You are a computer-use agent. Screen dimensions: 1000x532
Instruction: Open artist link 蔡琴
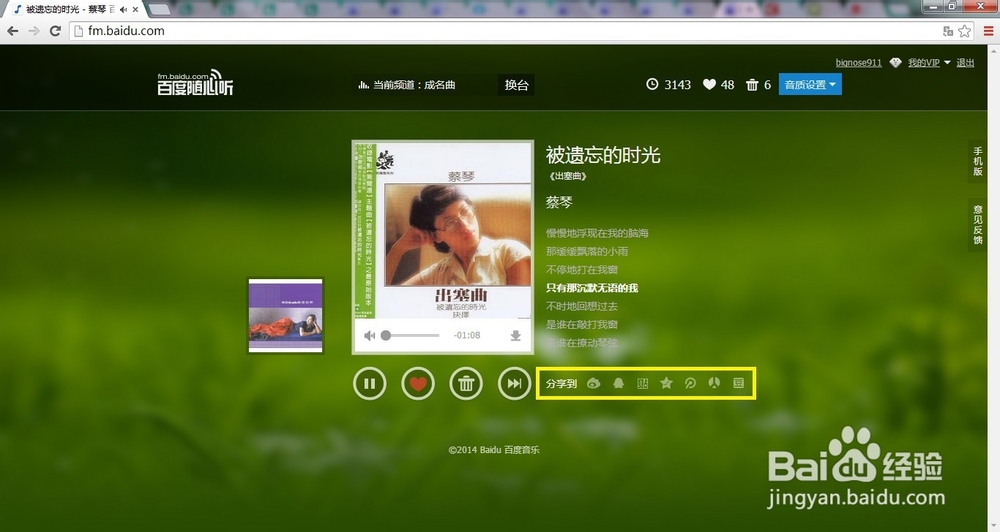(x=559, y=203)
